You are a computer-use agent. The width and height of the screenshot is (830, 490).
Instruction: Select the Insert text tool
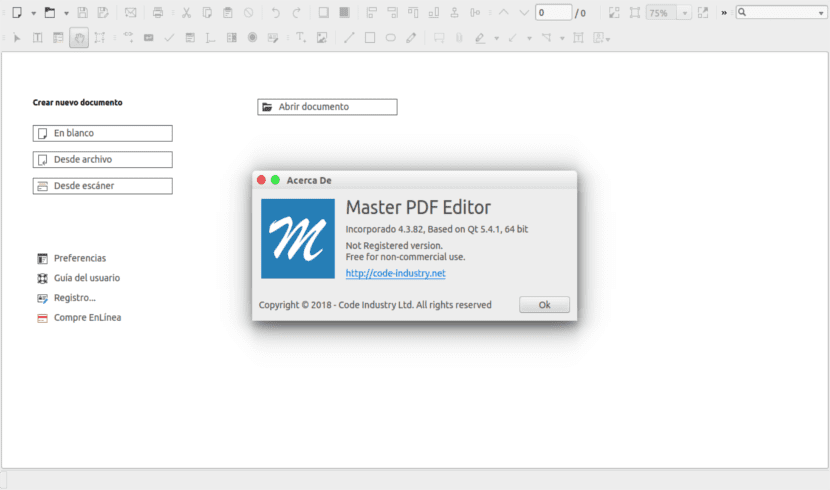pyautogui.click(x=301, y=38)
